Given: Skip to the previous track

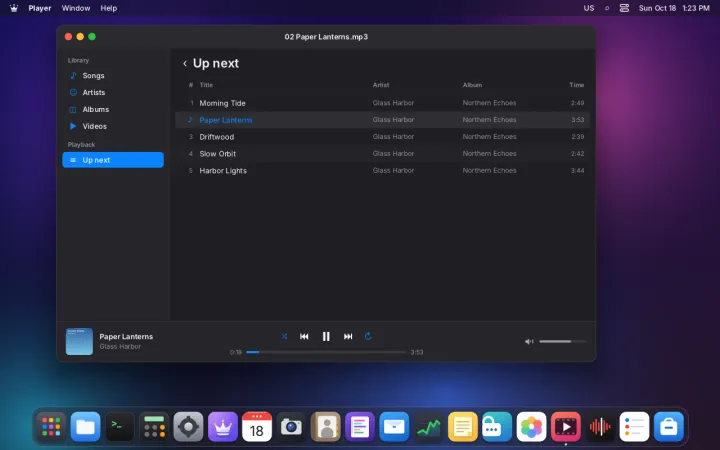Looking at the screenshot, I should pyautogui.click(x=304, y=337).
